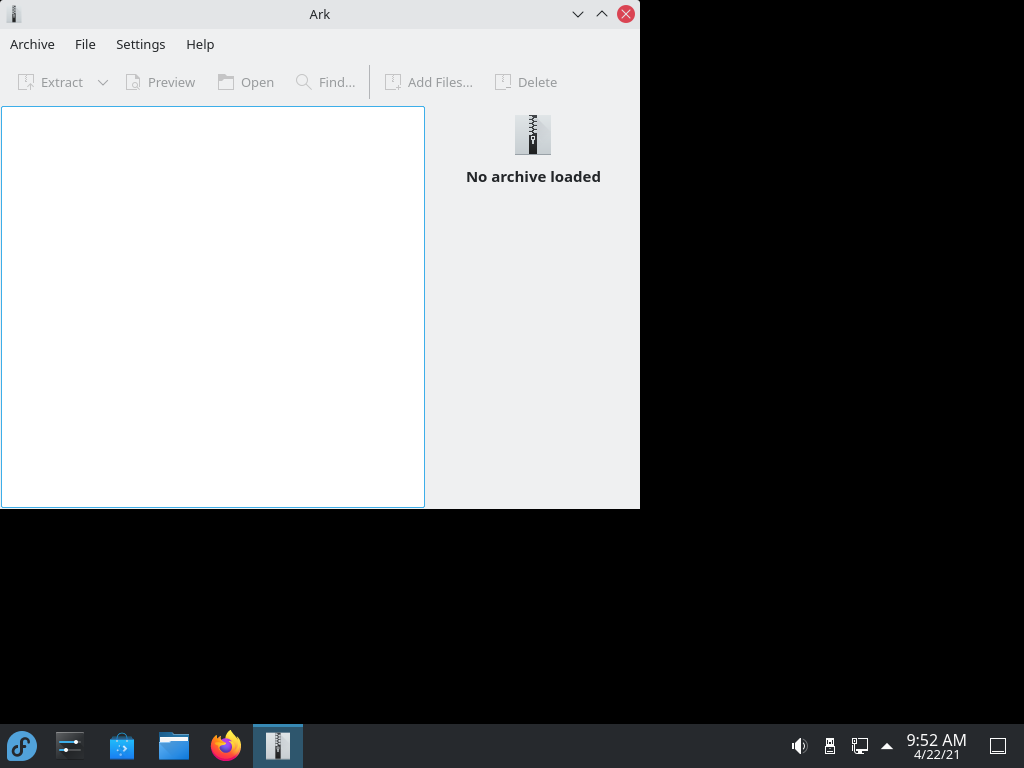Click the Add Files... toolbar button
This screenshot has width=1024, height=768.
pyautogui.click(x=428, y=82)
